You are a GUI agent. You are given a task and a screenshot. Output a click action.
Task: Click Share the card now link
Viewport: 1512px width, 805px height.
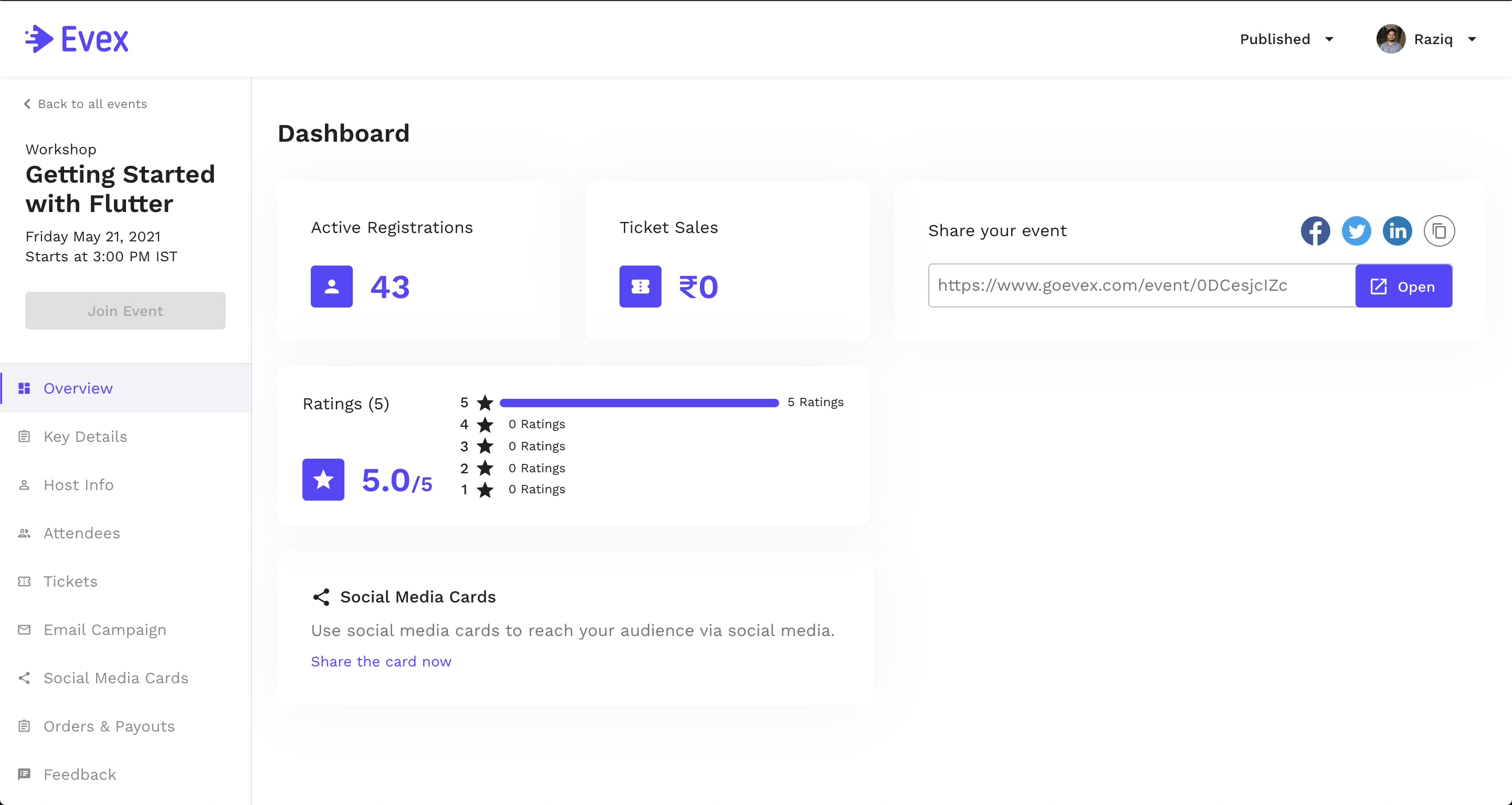pos(381,661)
